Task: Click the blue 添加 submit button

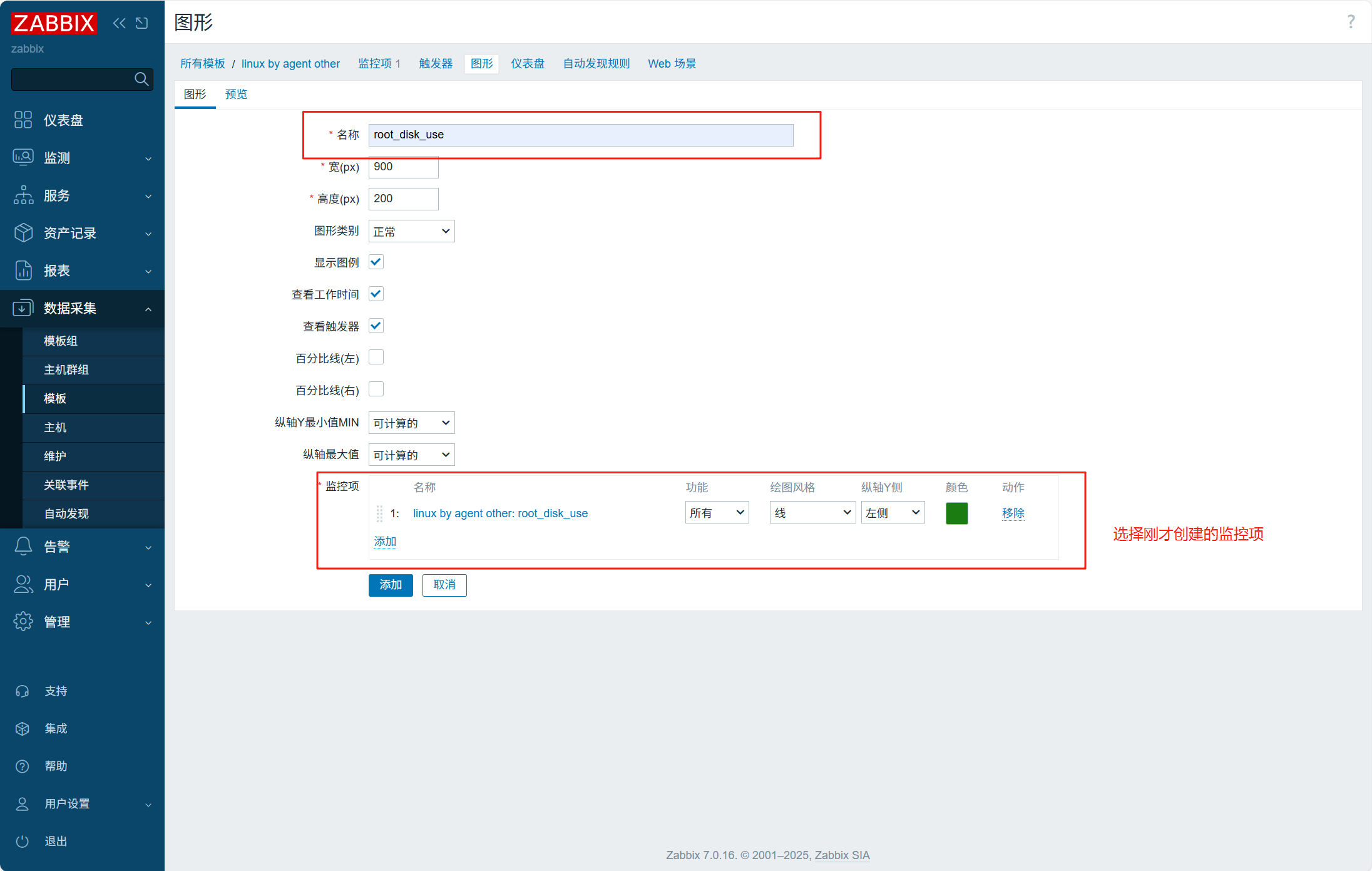Action: [391, 585]
